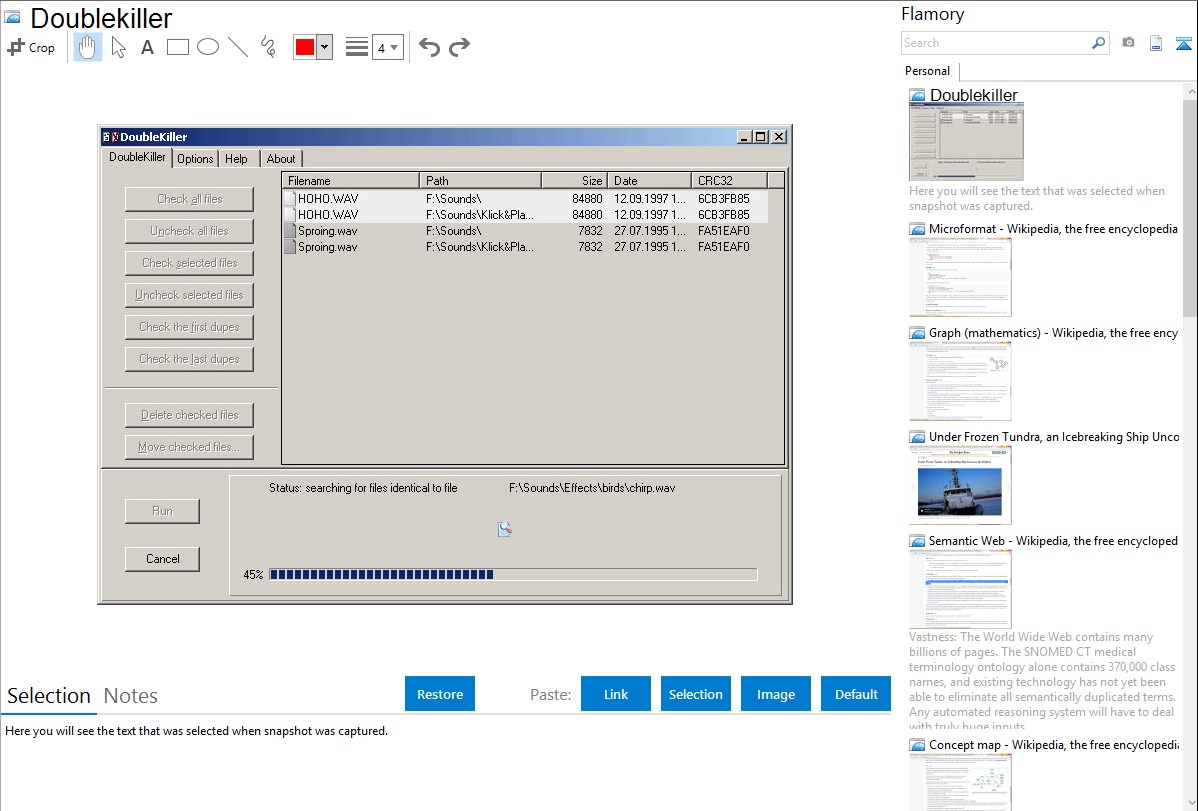This screenshot has height=811, width=1198.
Task: Open the color dropdown arrow
Action: [325, 47]
